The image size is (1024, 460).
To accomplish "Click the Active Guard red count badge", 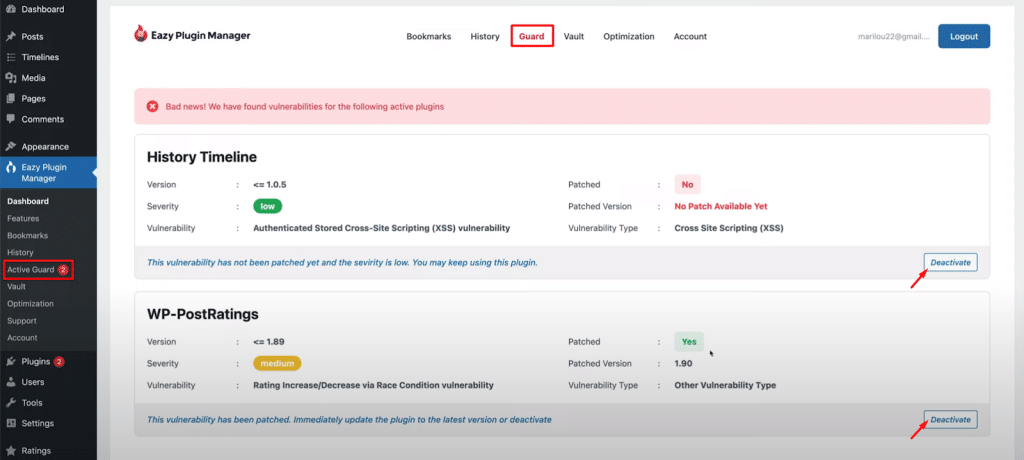I will (63, 269).
